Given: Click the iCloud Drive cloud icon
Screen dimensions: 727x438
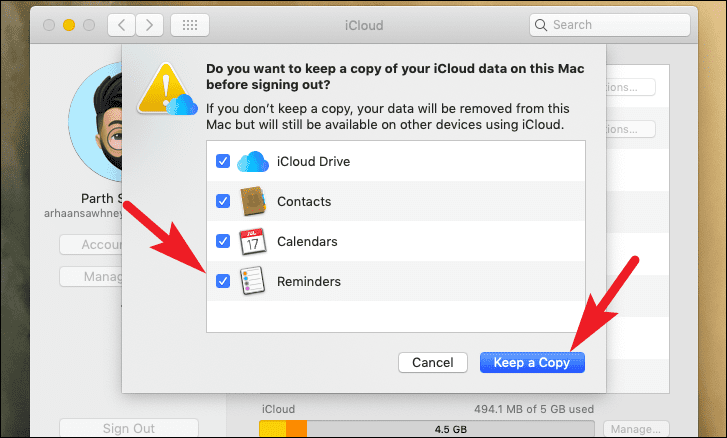Looking at the screenshot, I should coord(253,161).
